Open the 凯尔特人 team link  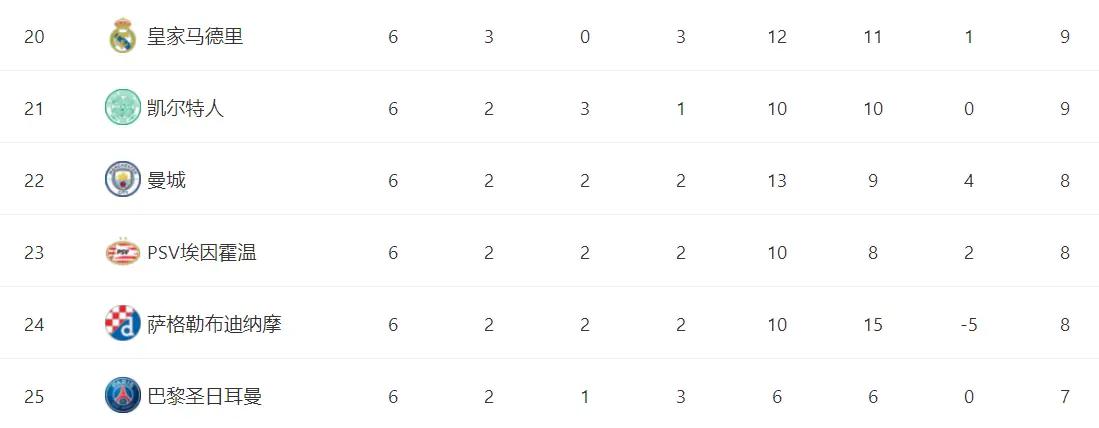coord(185,109)
